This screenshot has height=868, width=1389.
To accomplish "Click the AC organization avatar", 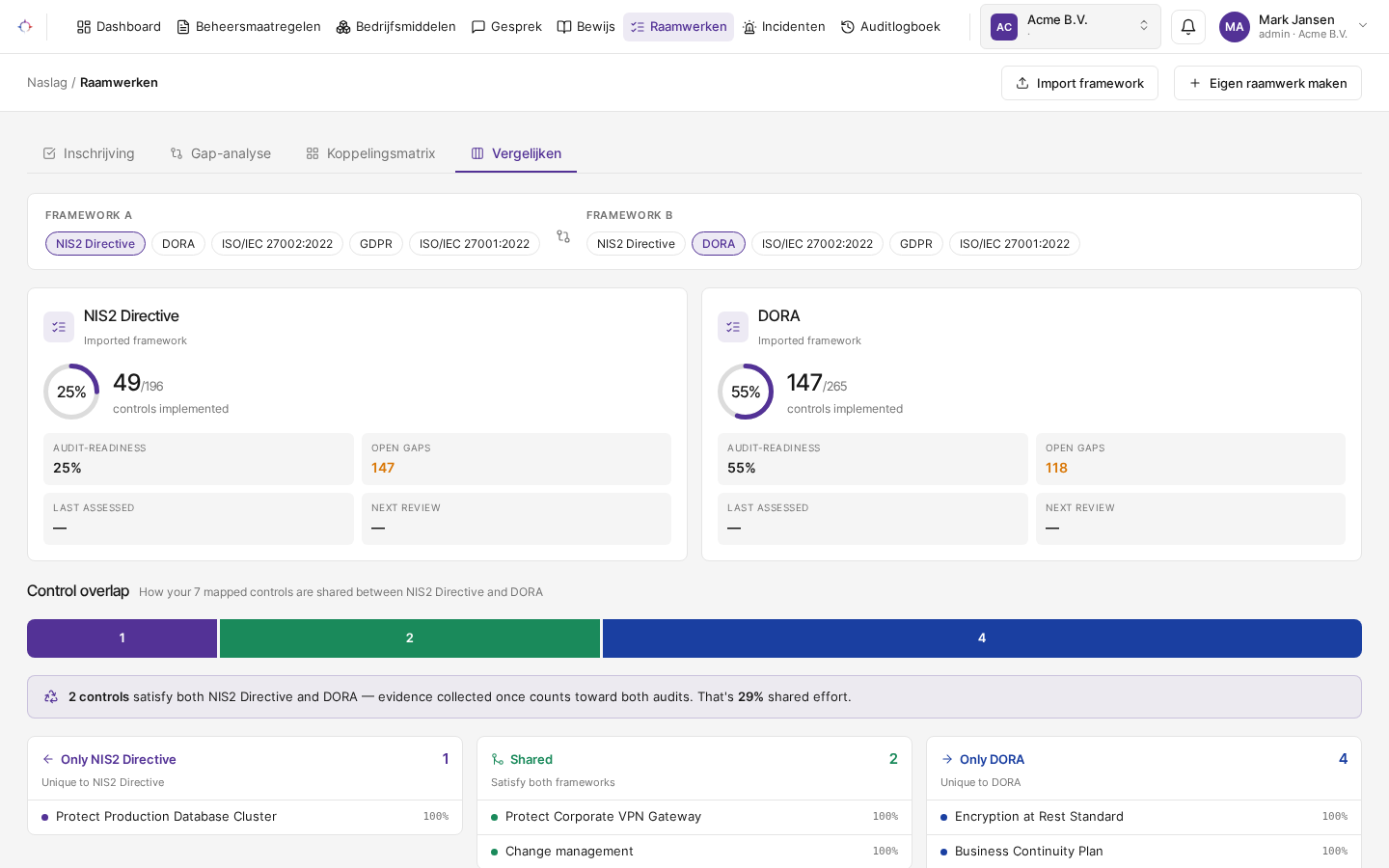I will 1004,27.
